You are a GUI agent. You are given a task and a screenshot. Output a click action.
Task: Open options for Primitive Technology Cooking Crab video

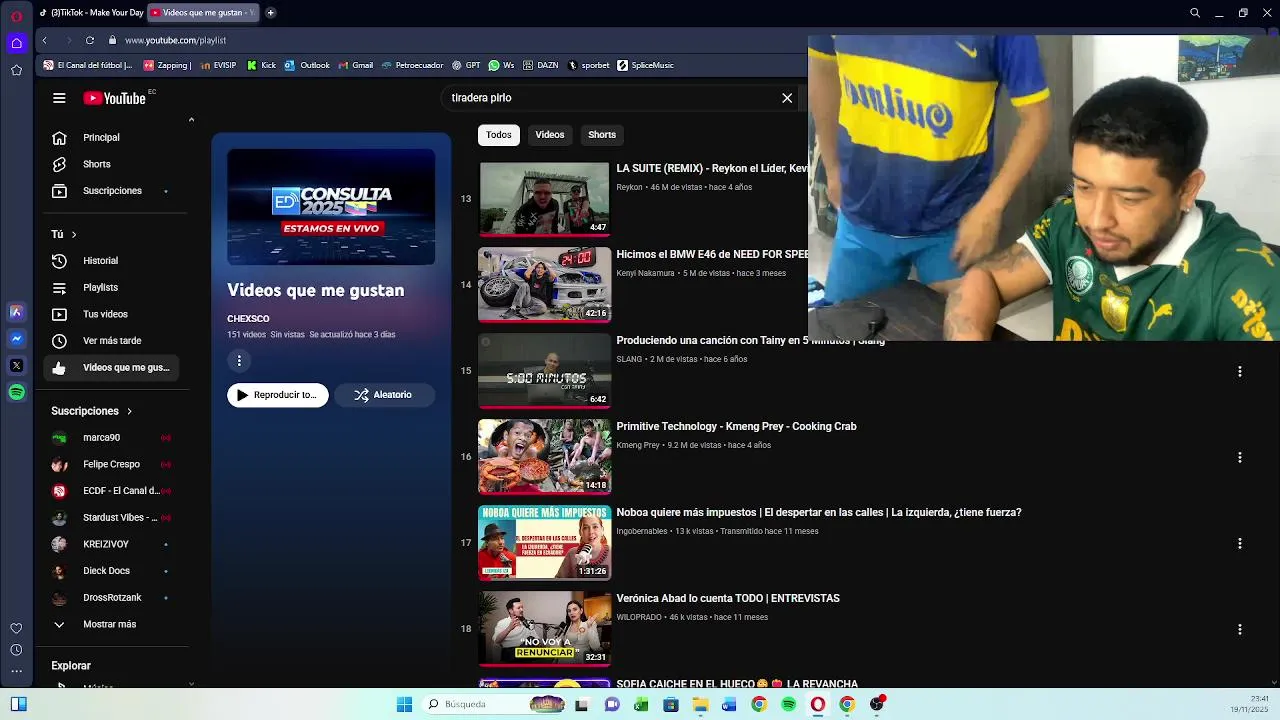coord(1239,457)
